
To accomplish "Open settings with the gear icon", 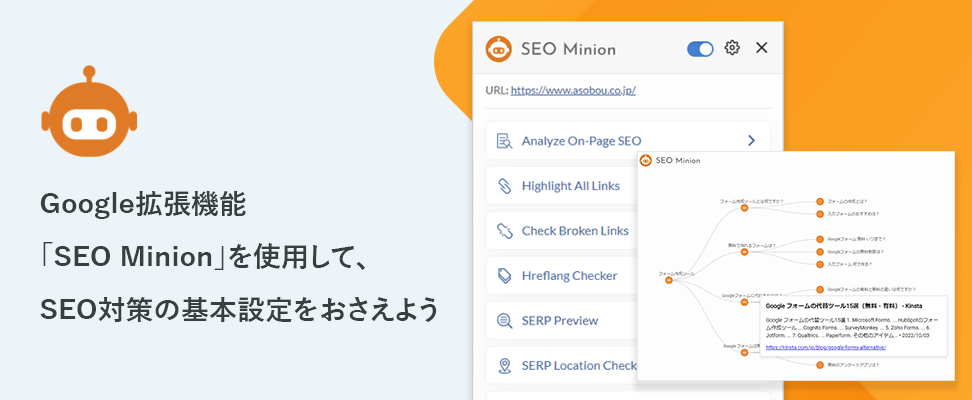I will point(732,48).
